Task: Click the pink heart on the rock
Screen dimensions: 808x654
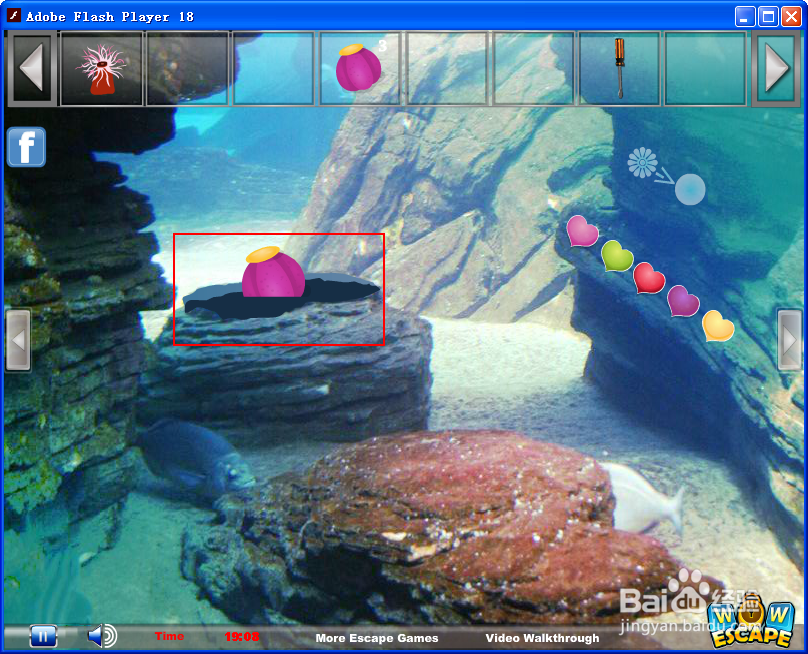Action: (582, 231)
